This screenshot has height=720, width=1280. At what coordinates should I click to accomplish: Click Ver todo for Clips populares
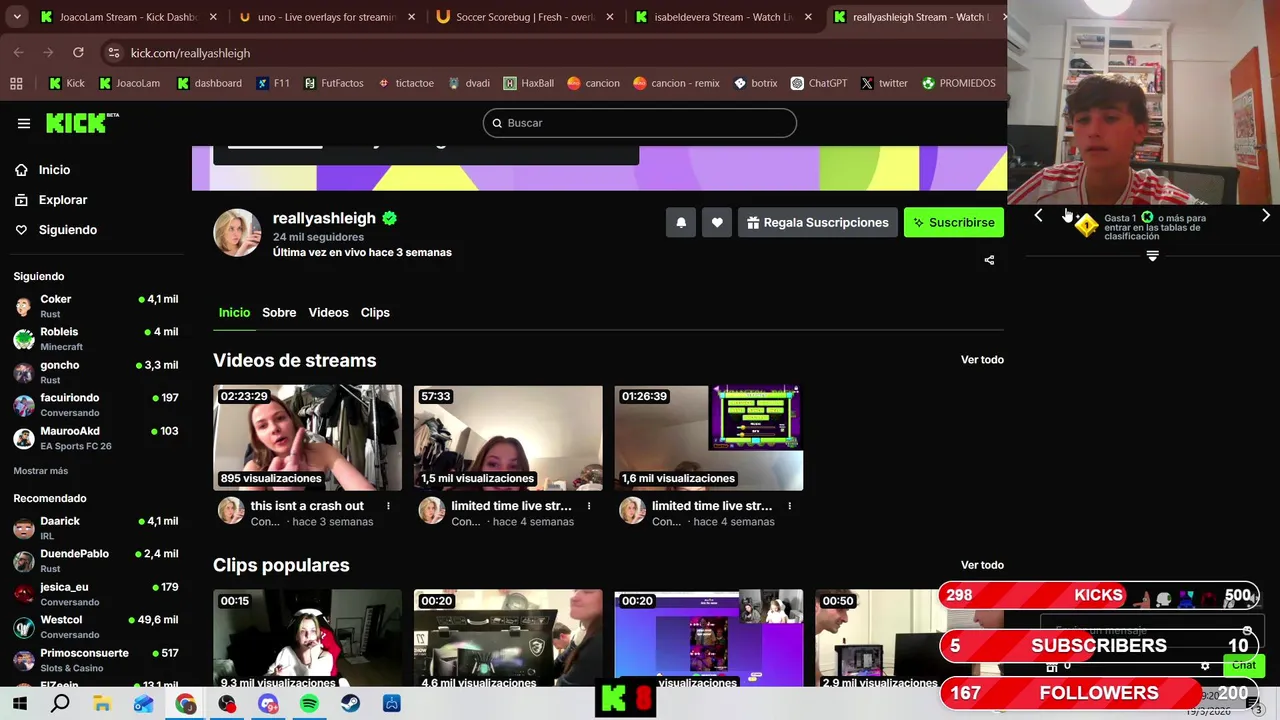[982, 565]
